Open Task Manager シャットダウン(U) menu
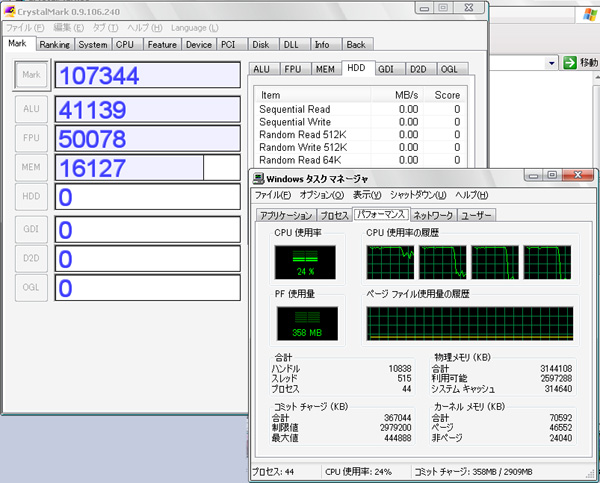 (x=418, y=195)
